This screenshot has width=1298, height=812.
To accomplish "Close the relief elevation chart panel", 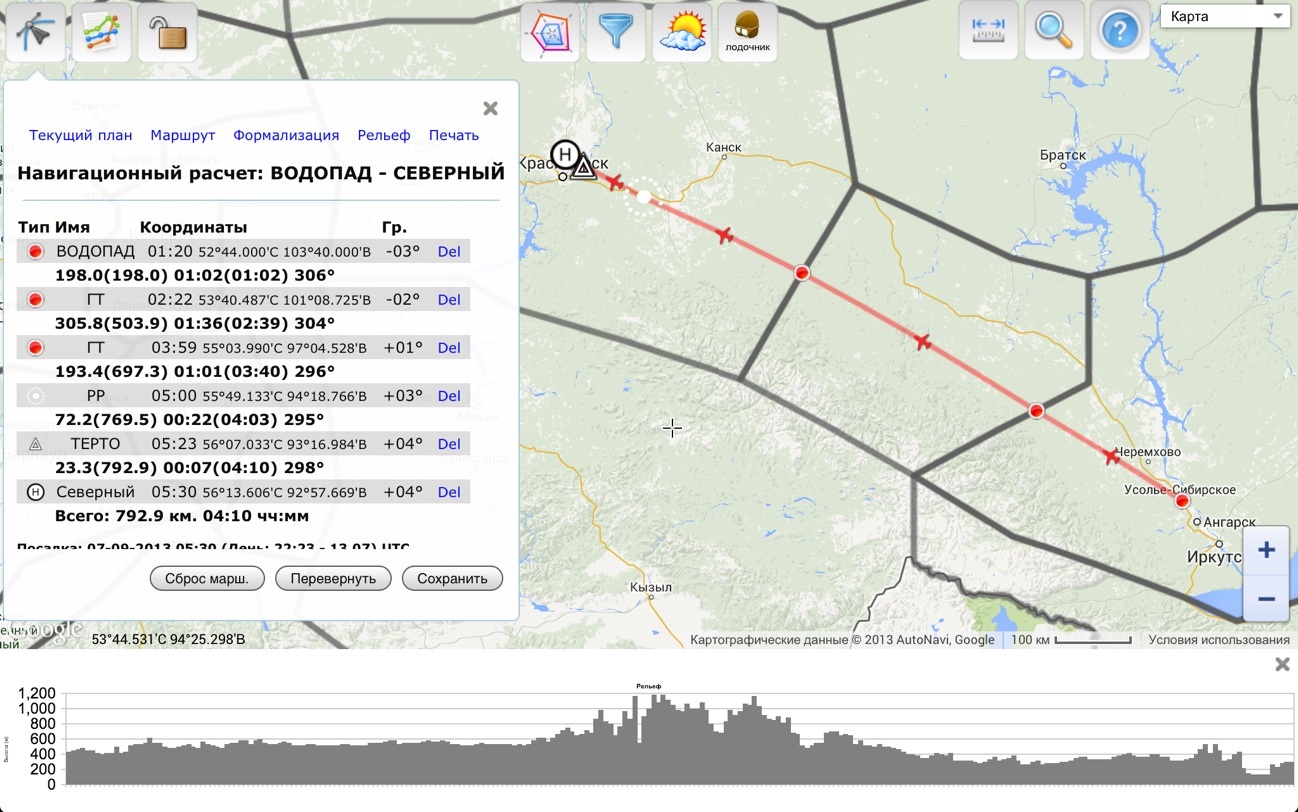I will pos(1283,664).
